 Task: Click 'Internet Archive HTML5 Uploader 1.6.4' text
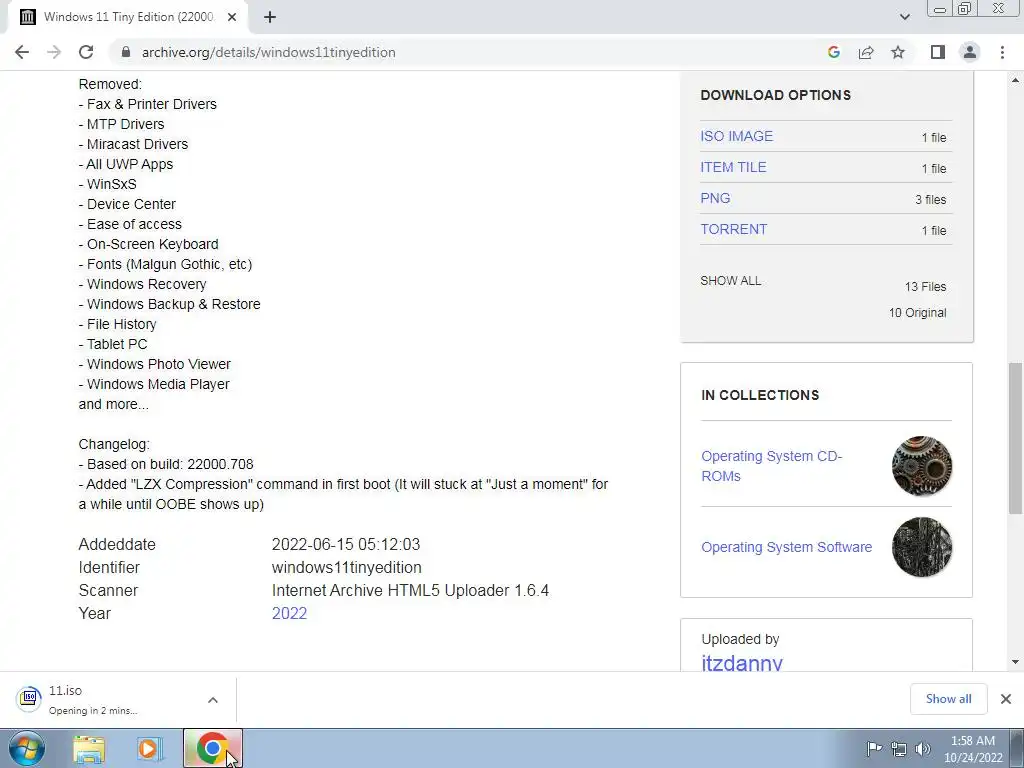[x=410, y=590]
